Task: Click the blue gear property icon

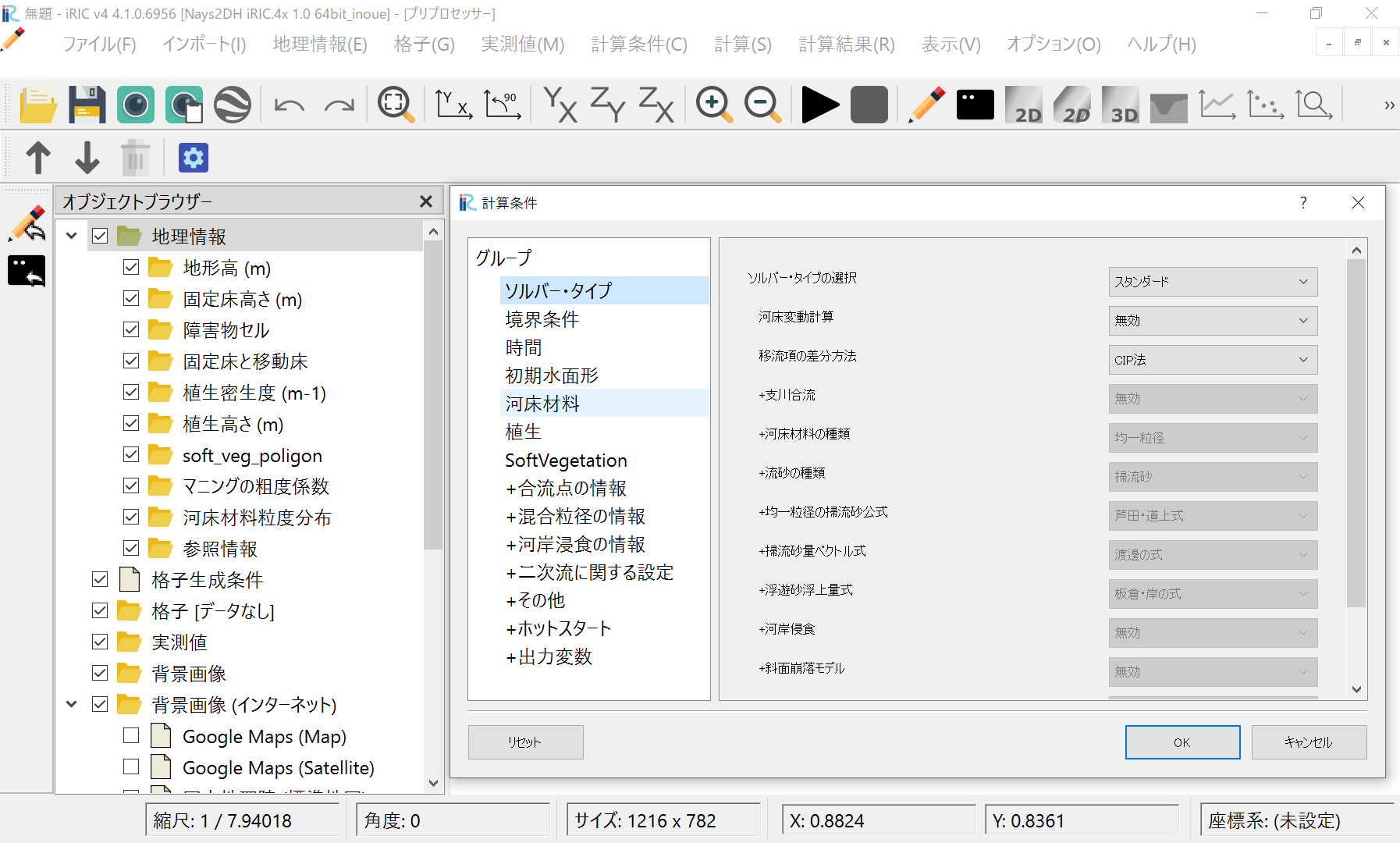Action: coord(194,158)
